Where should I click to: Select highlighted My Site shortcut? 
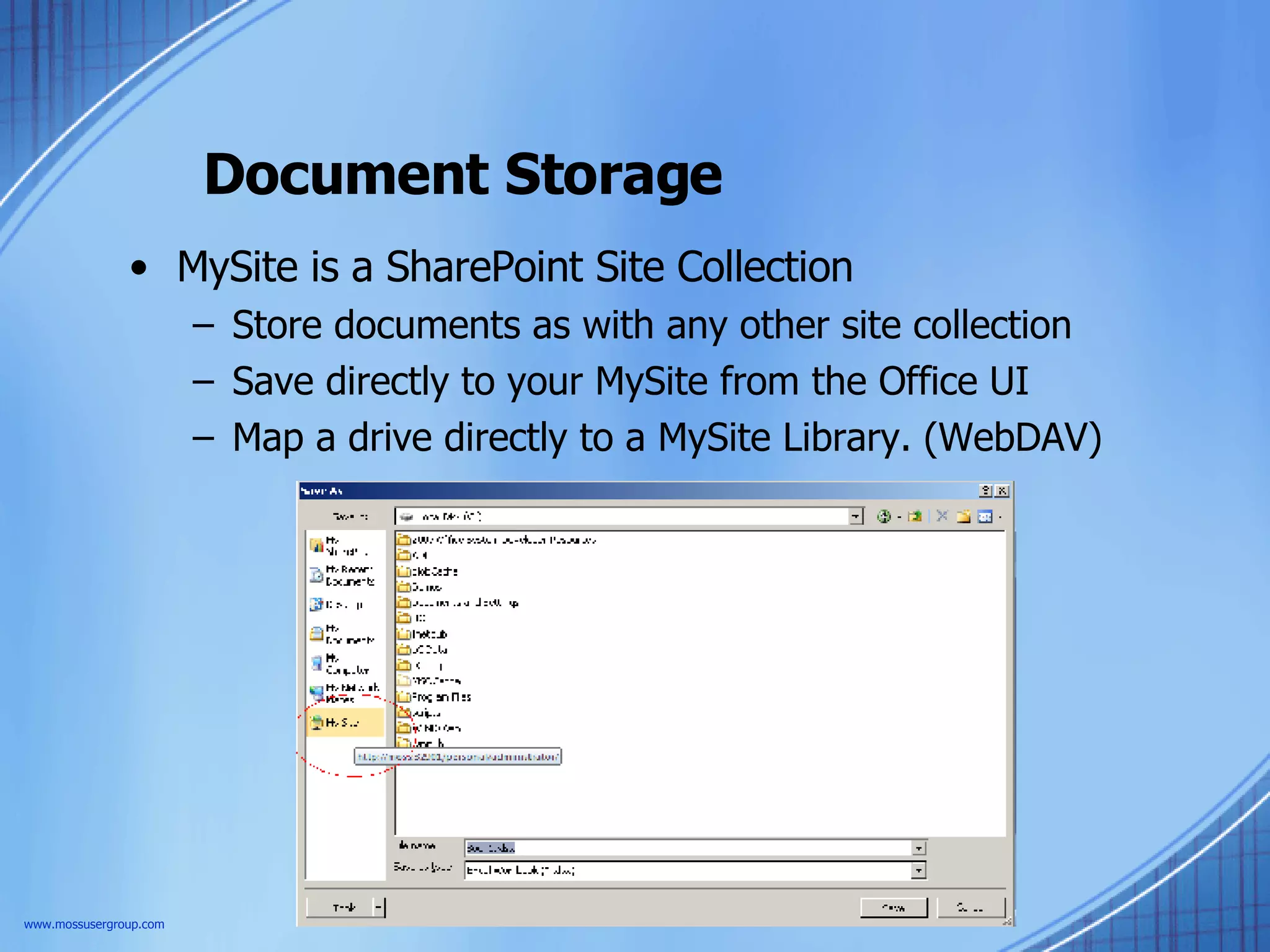pyautogui.click(x=345, y=723)
